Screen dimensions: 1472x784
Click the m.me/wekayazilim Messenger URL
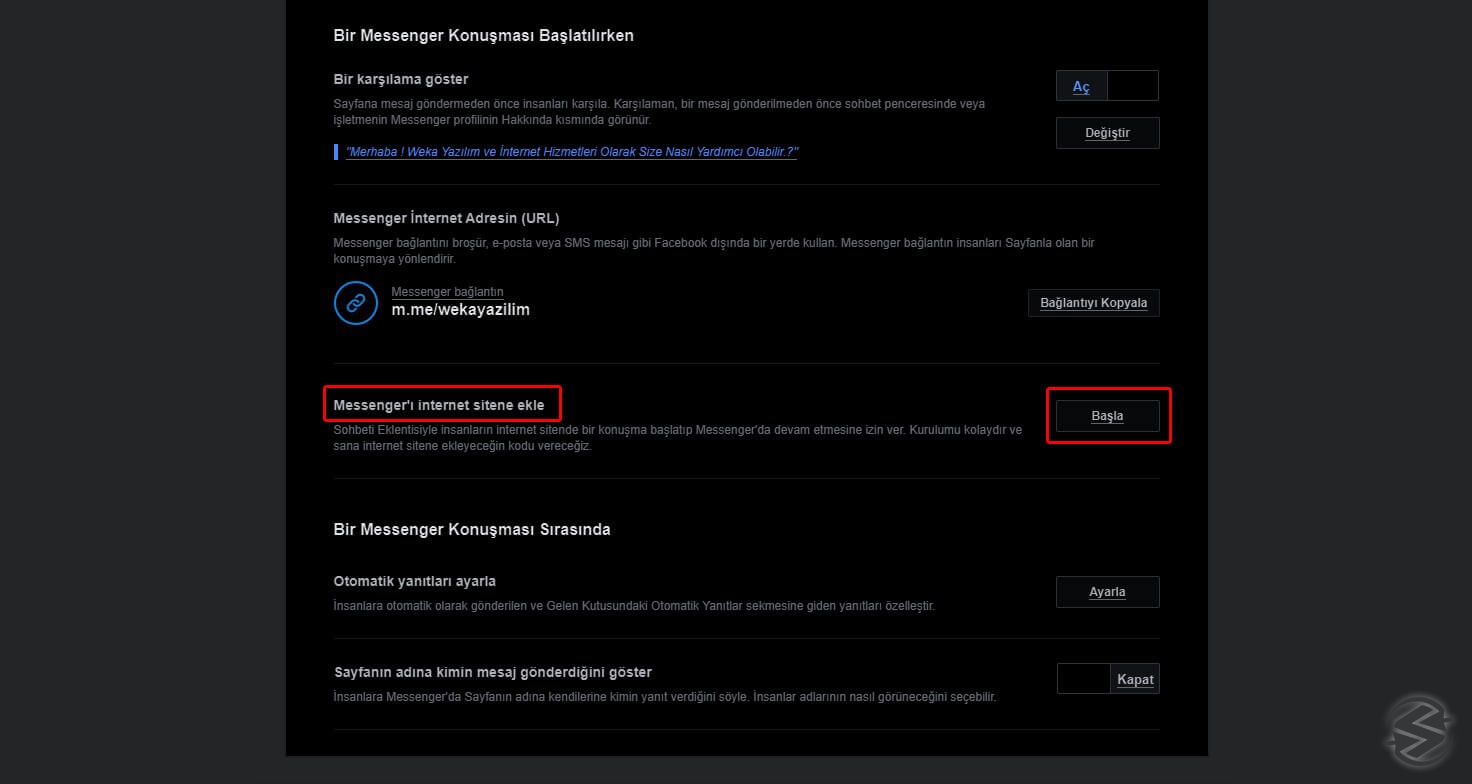461,309
